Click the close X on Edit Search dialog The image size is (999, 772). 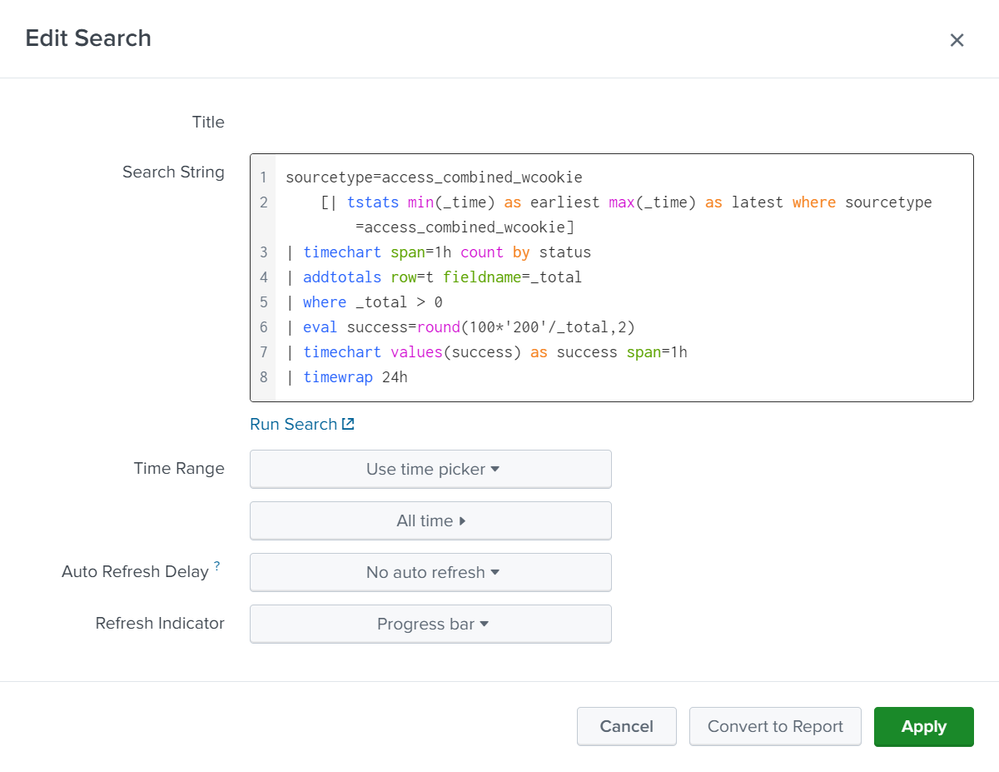(957, 40)
